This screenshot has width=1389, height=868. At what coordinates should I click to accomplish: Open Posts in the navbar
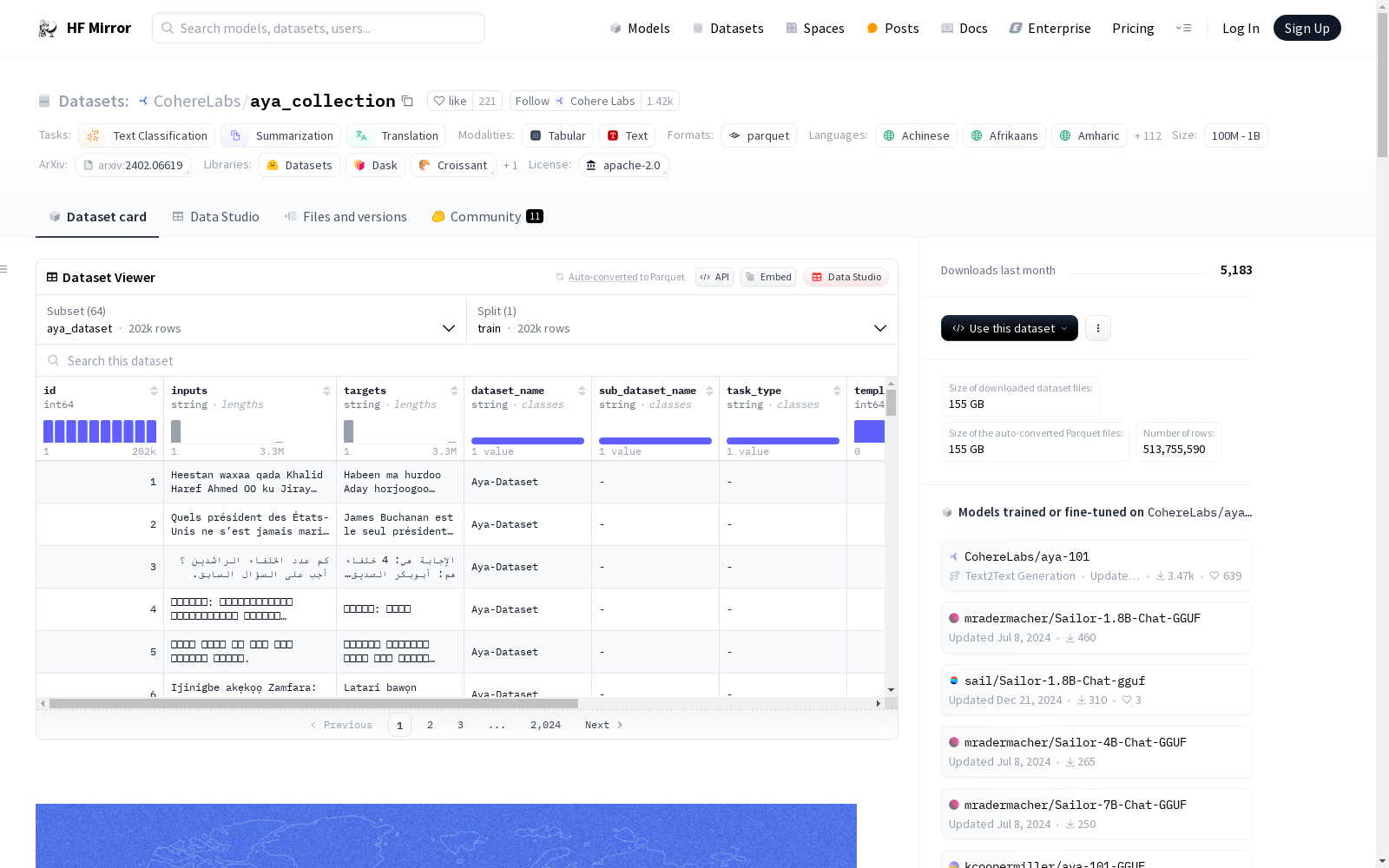tap(892, 28)
